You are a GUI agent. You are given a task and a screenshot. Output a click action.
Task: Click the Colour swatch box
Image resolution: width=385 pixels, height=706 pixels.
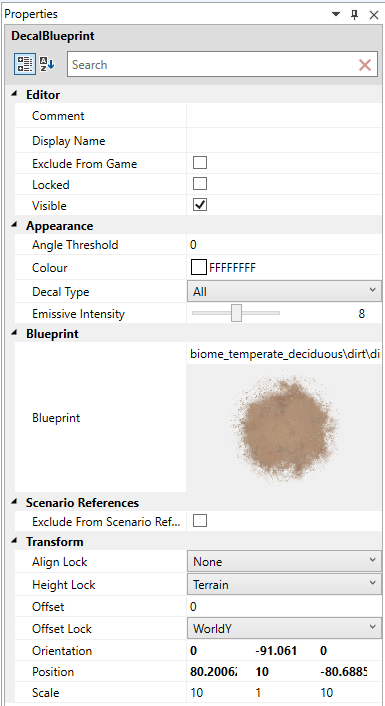(199, 267)
